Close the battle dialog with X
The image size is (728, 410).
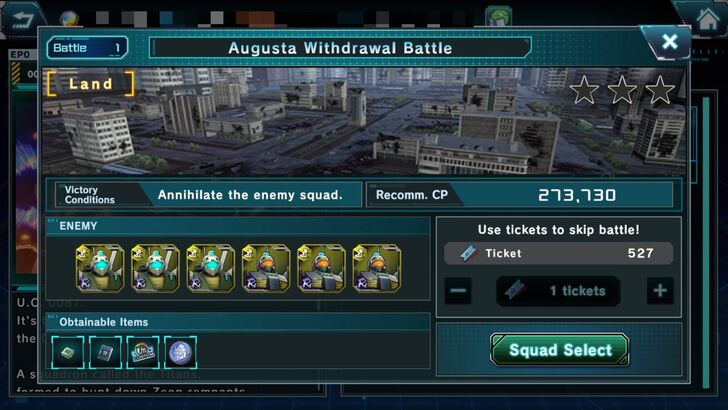(669, 42)
